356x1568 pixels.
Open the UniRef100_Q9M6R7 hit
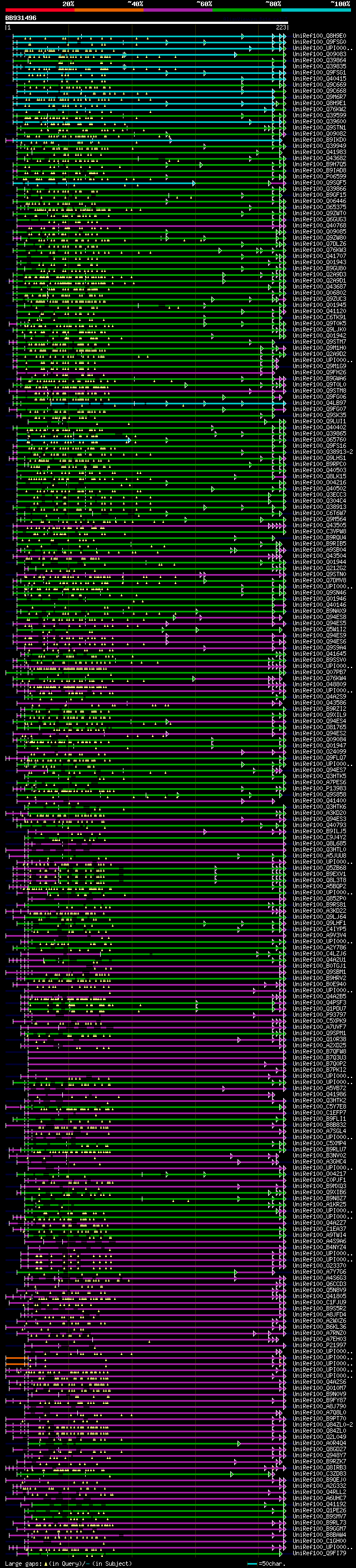point(319,97)
